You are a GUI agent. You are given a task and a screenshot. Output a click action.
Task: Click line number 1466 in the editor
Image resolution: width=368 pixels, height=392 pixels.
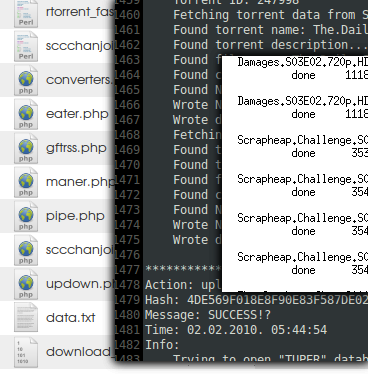click(x=127, y=105)
